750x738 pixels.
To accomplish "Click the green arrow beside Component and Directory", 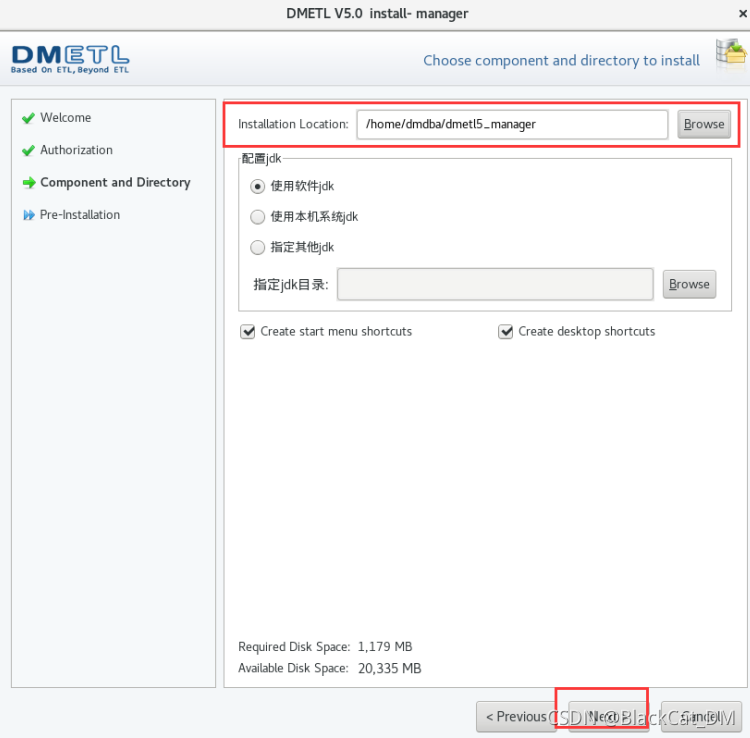I will (x=29, y=183).
